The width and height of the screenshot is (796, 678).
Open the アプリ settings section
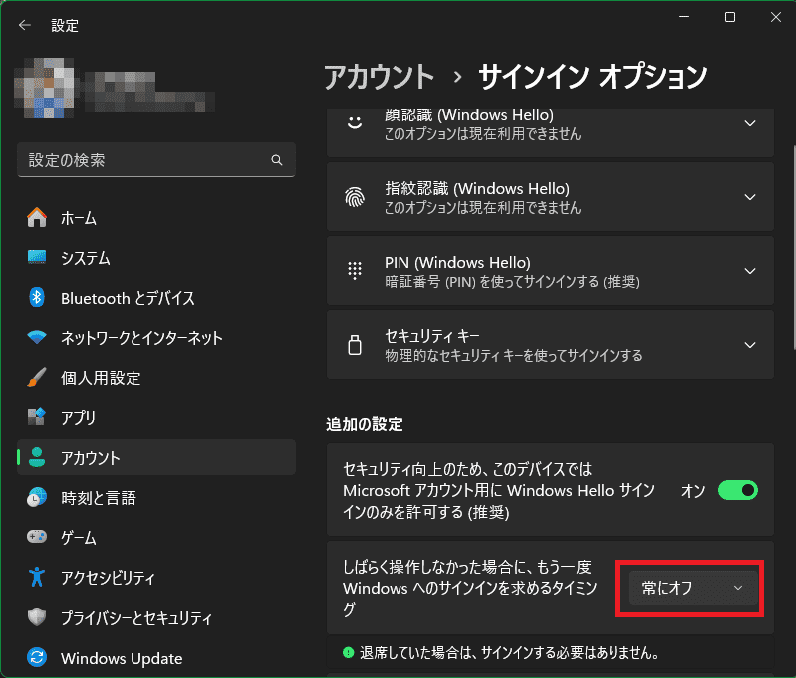click(78, 418)
